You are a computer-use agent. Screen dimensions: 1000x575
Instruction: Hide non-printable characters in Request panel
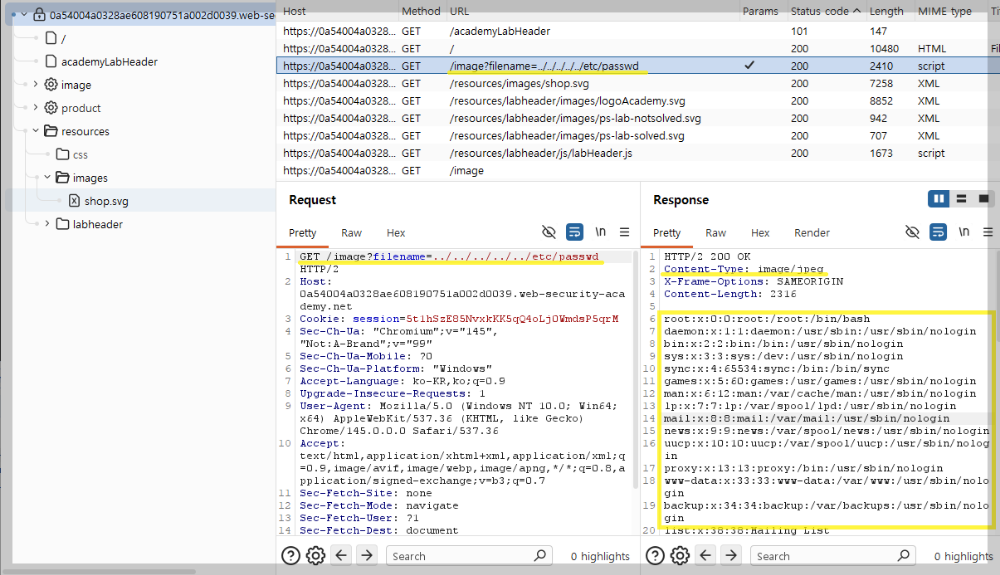click(548, 232)
